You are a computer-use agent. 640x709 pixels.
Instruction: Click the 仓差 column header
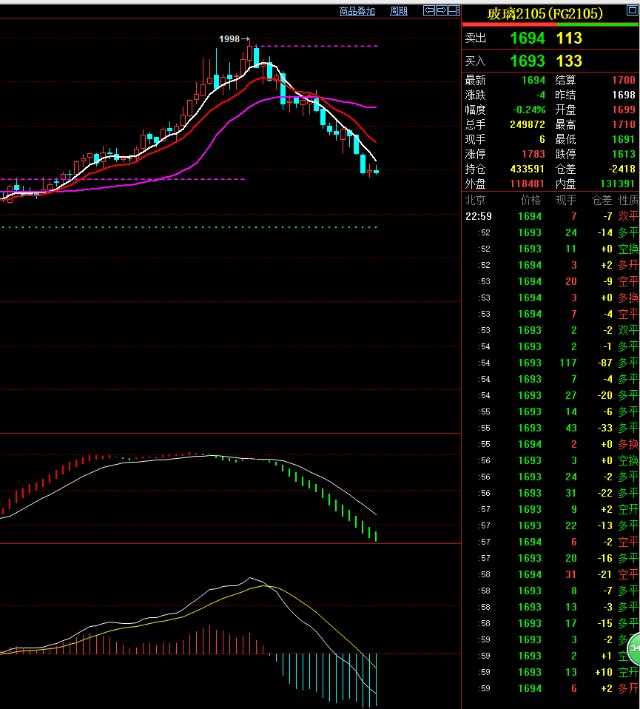coord(599,200)
